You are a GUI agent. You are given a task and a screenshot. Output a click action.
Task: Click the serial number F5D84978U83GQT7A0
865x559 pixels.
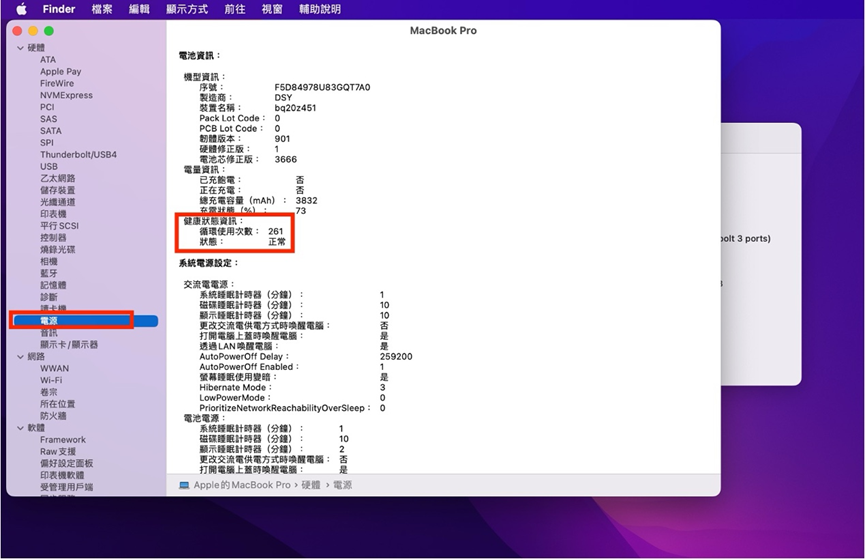click(x=322, y=87)
